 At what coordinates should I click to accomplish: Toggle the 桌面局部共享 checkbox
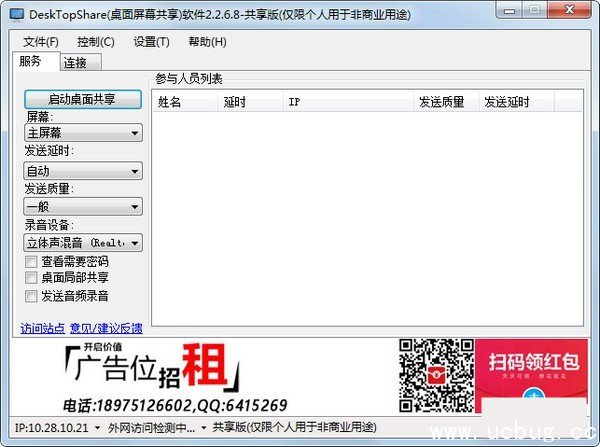(32, 277)
